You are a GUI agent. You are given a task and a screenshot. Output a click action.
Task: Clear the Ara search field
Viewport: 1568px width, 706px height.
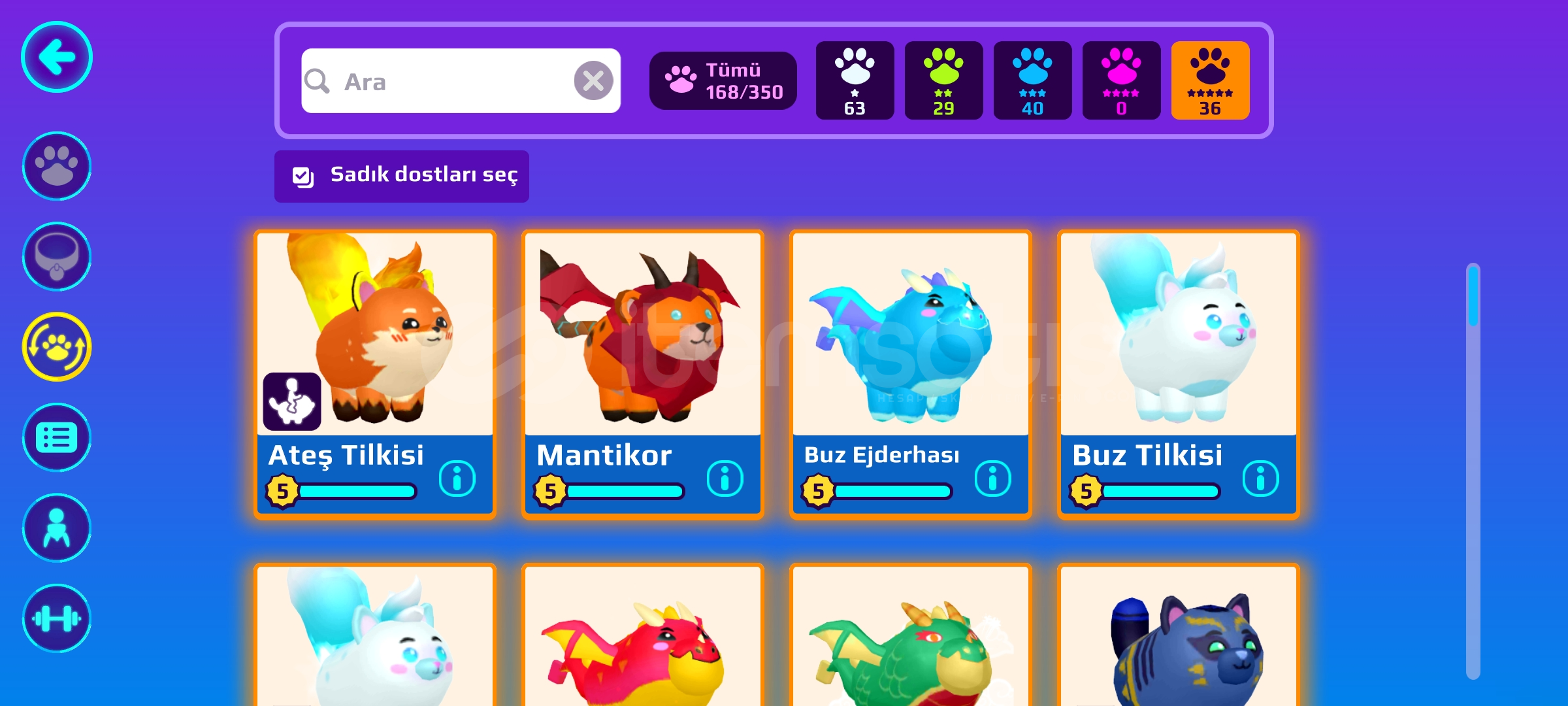pos(593,81)
